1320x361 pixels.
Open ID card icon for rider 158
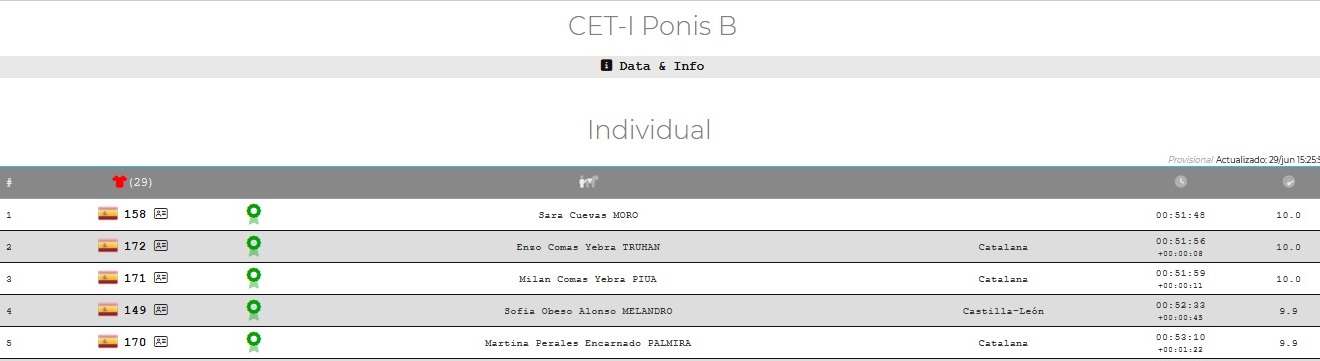(161, 214)
